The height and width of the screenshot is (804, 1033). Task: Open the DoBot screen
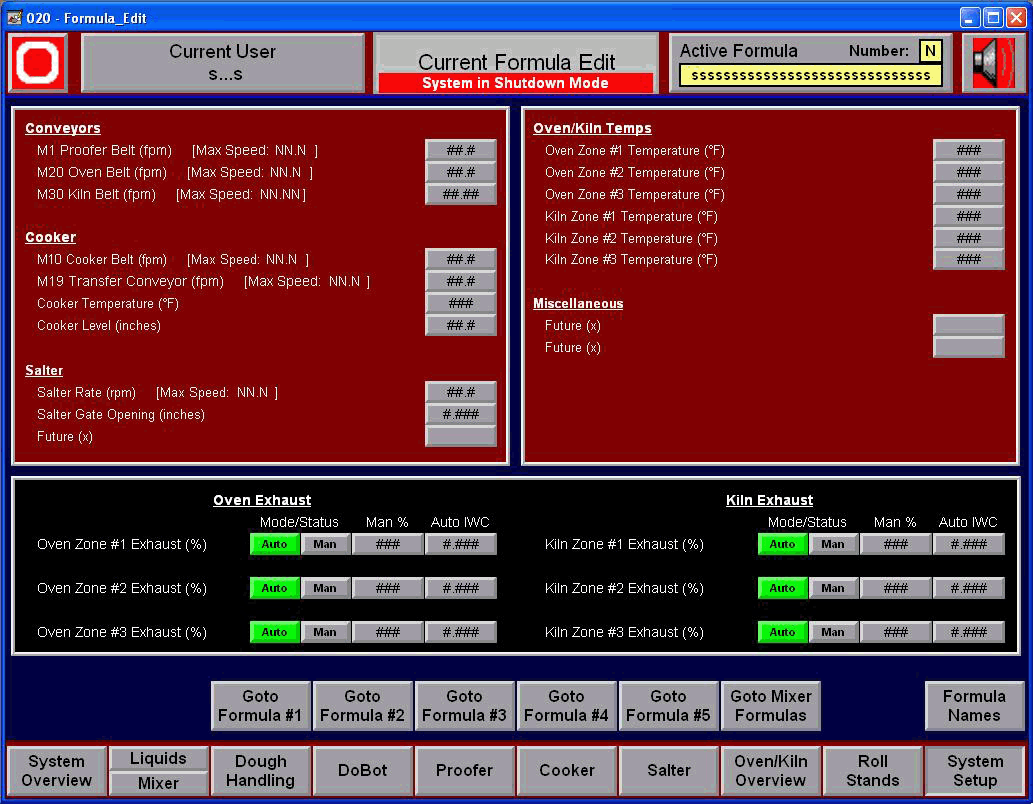362,770
